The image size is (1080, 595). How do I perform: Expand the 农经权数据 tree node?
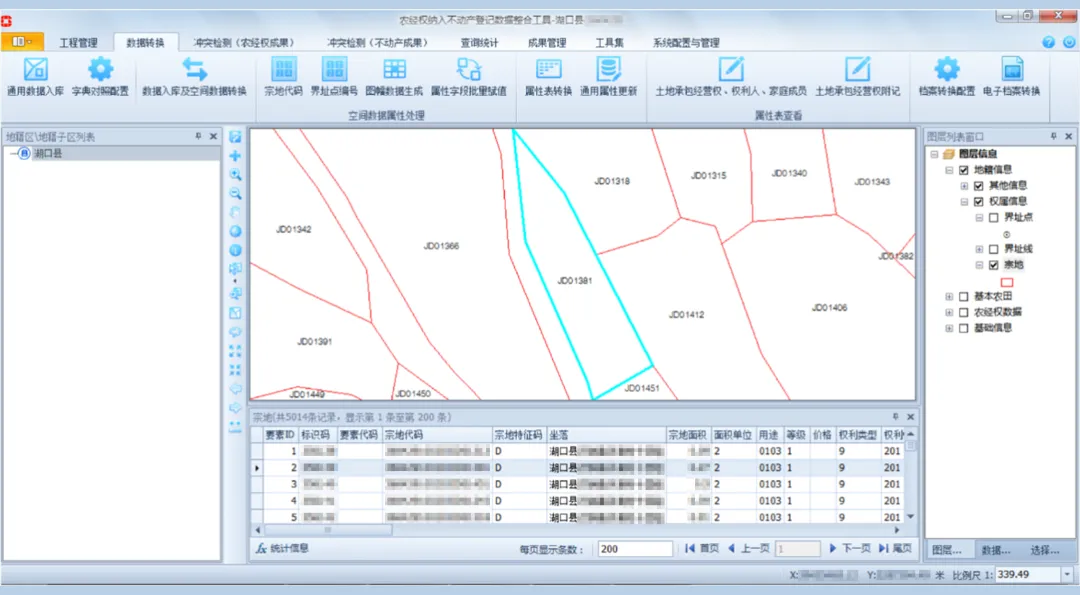point(949,312)
